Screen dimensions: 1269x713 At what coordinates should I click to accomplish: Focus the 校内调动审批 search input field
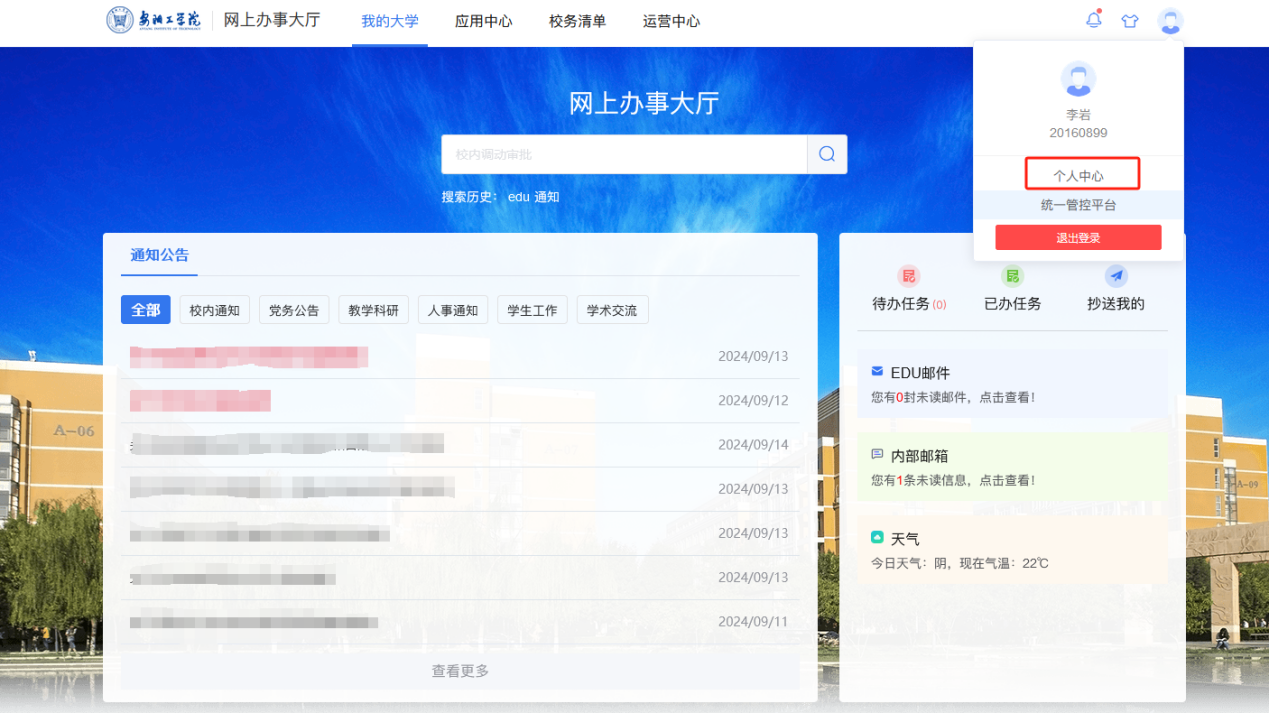[x=624, y=154]
